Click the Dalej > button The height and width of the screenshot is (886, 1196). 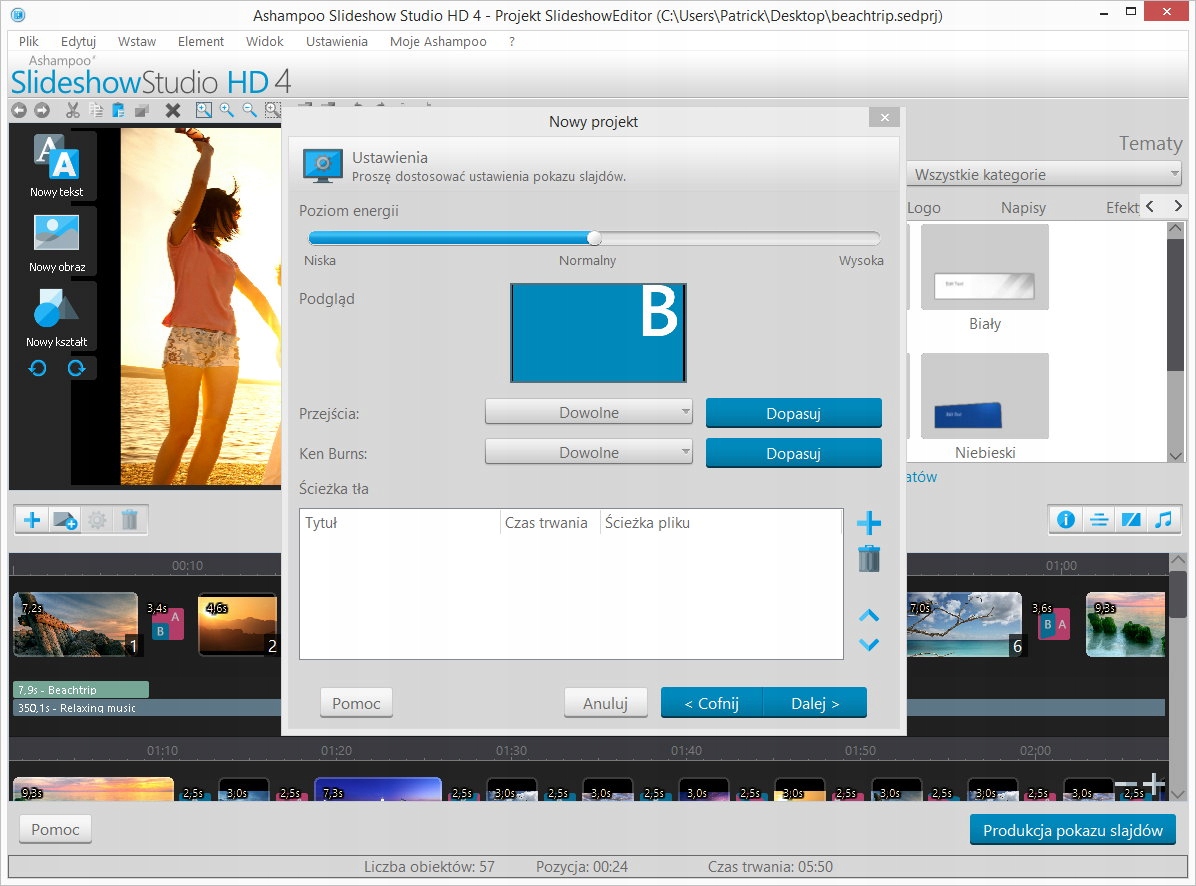815,703
